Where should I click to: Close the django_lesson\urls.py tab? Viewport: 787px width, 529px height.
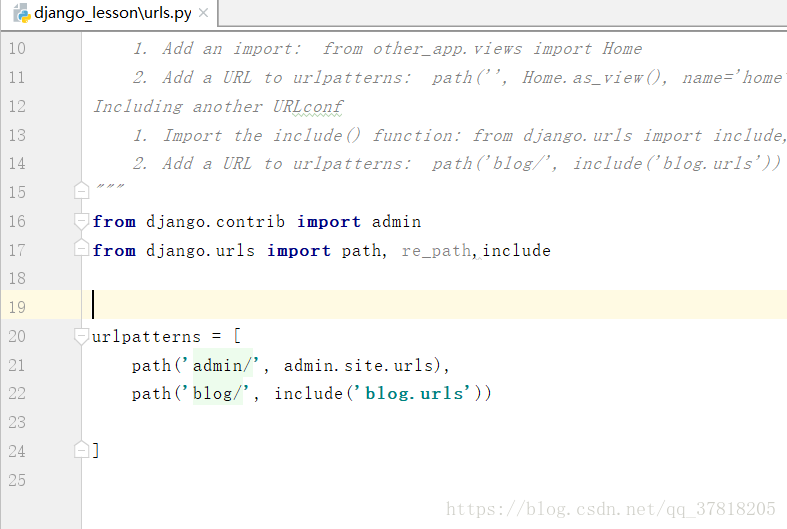(203, 13)
